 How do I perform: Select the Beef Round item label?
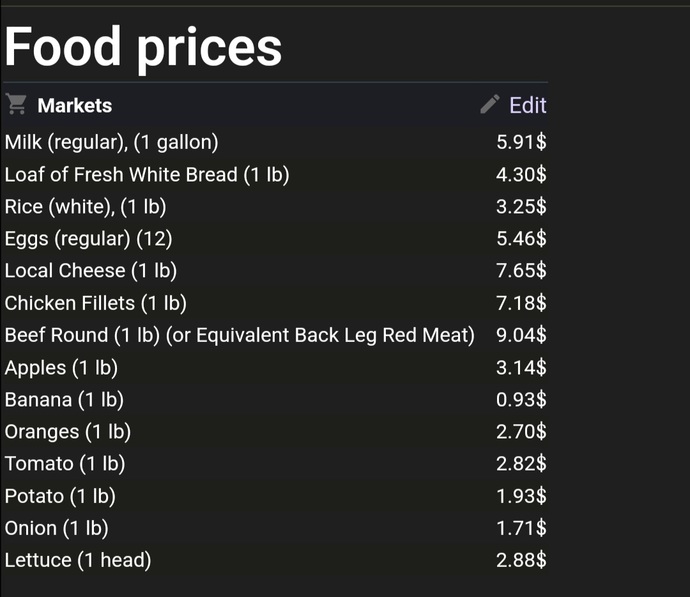point(240,335)
